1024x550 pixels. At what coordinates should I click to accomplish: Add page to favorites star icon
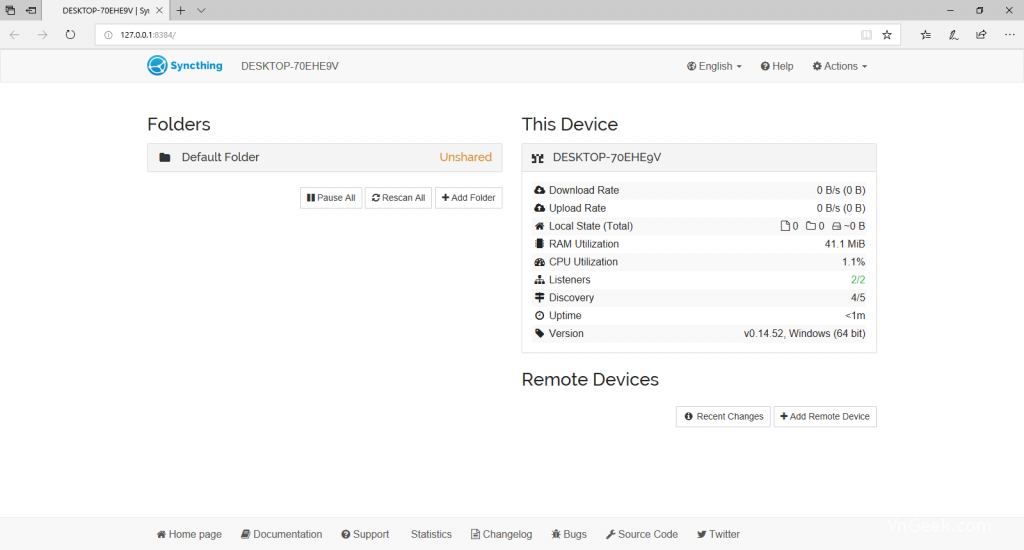point(887,35)
